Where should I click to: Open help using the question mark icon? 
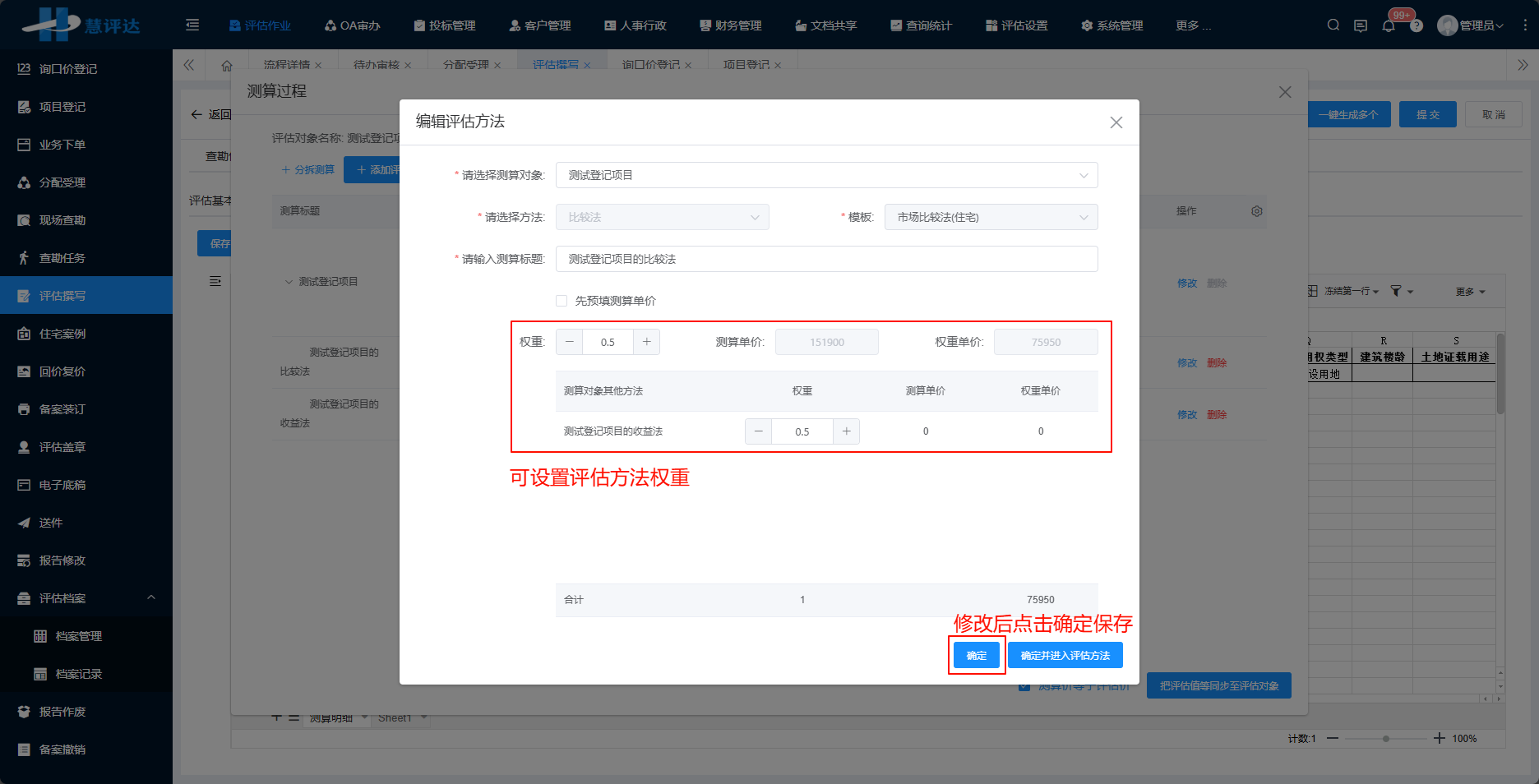click(x=1416, y=25)
